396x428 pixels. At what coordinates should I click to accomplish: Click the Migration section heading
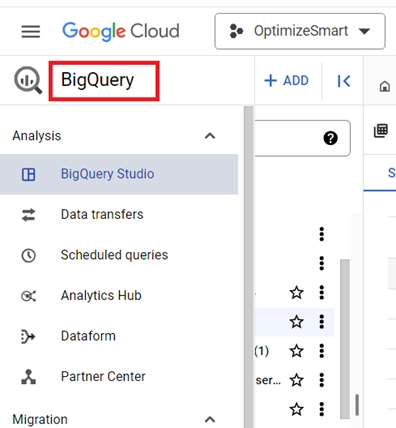(40, 419)
